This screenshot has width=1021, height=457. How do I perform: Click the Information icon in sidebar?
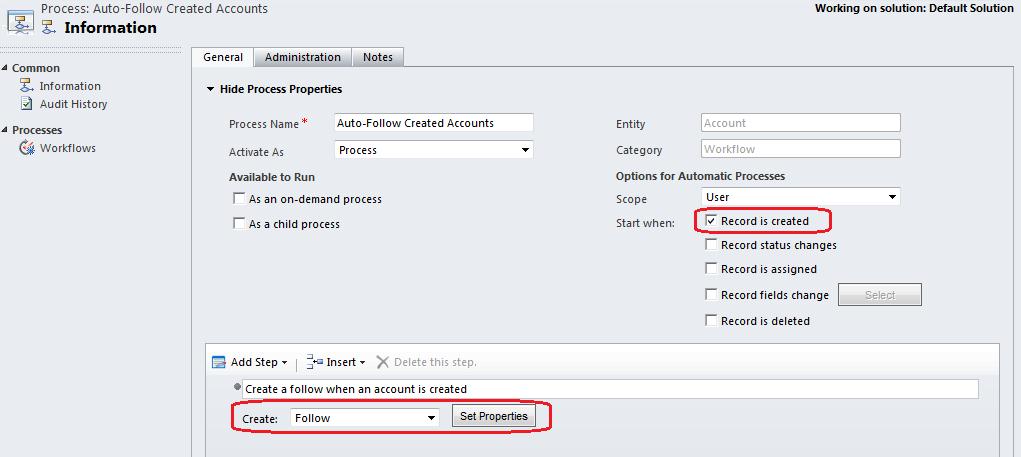tap(27, 86)
